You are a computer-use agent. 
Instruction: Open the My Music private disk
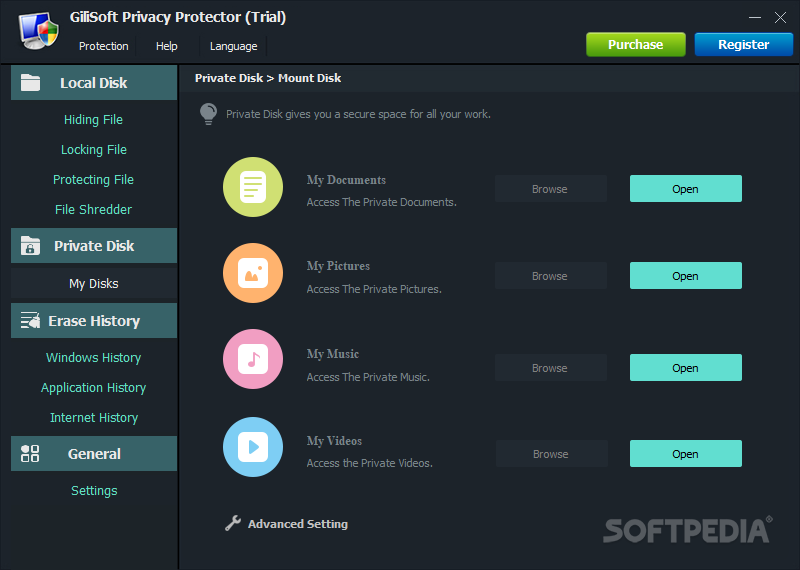[x=686, y=367]
